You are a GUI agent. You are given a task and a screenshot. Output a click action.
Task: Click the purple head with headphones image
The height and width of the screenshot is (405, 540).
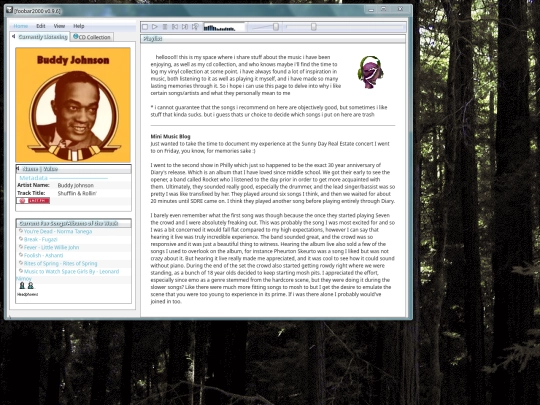tap(371, 72)
